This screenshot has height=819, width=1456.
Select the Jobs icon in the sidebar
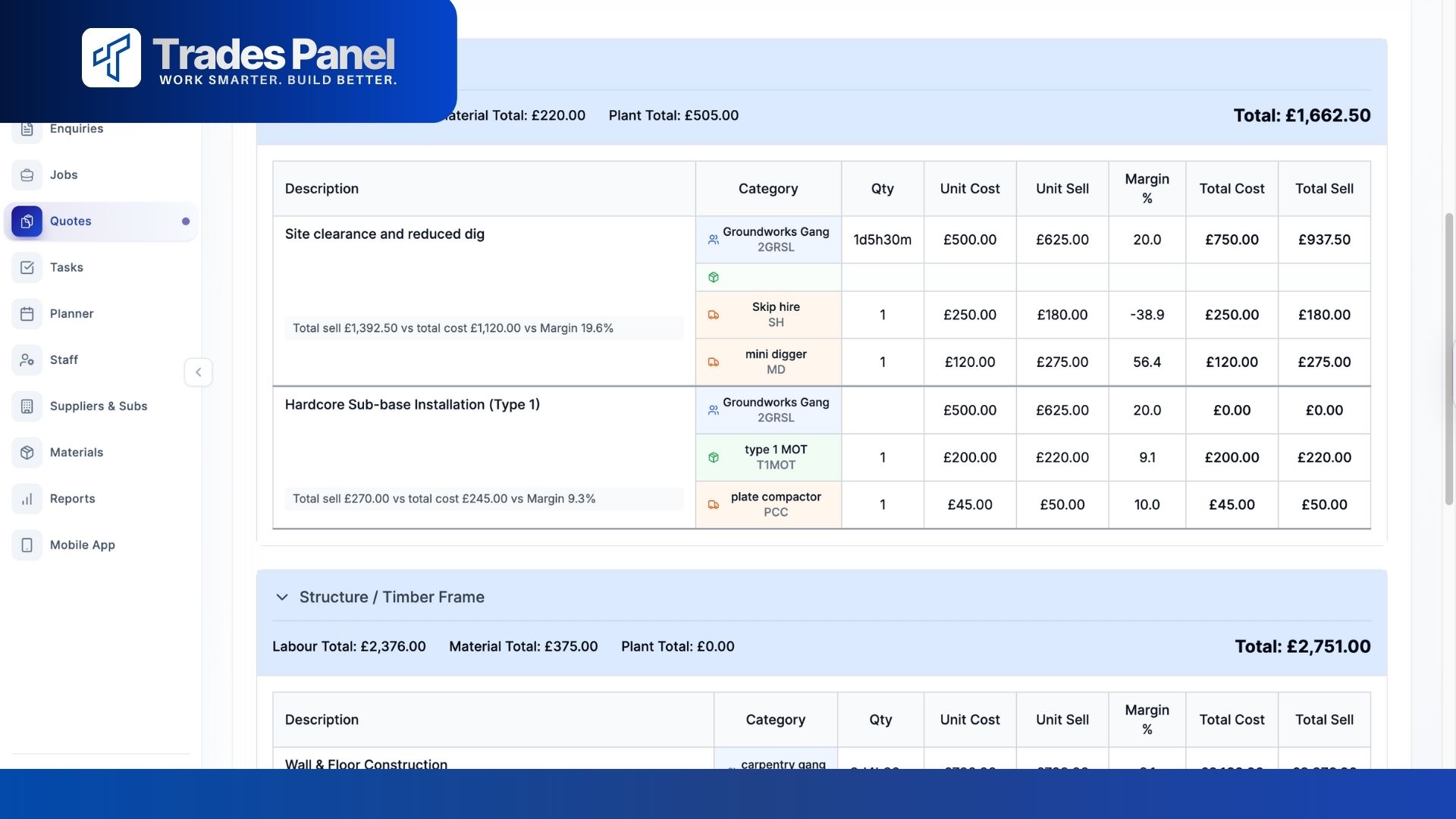(x=27, y=174)
